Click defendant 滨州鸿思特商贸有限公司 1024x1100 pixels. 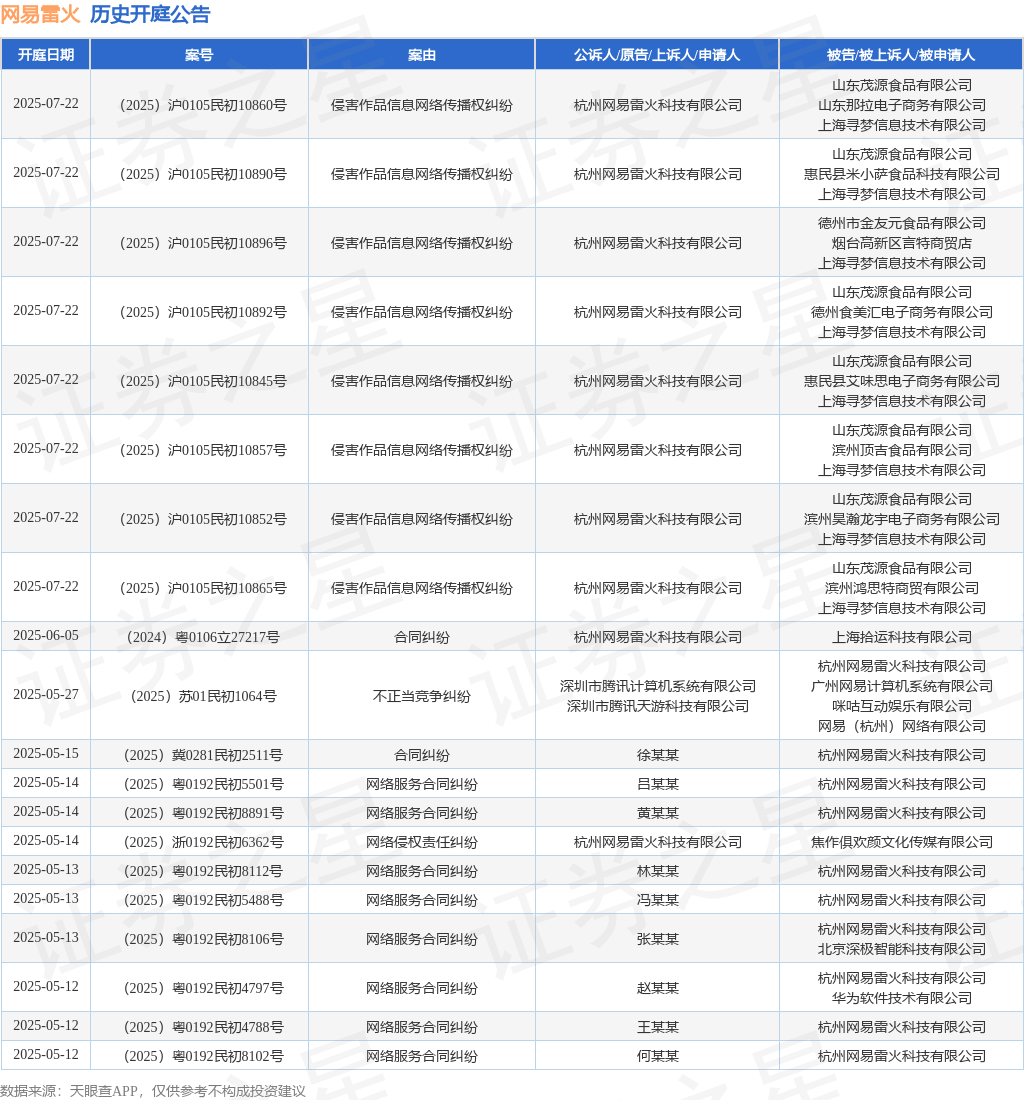[902, 588]
